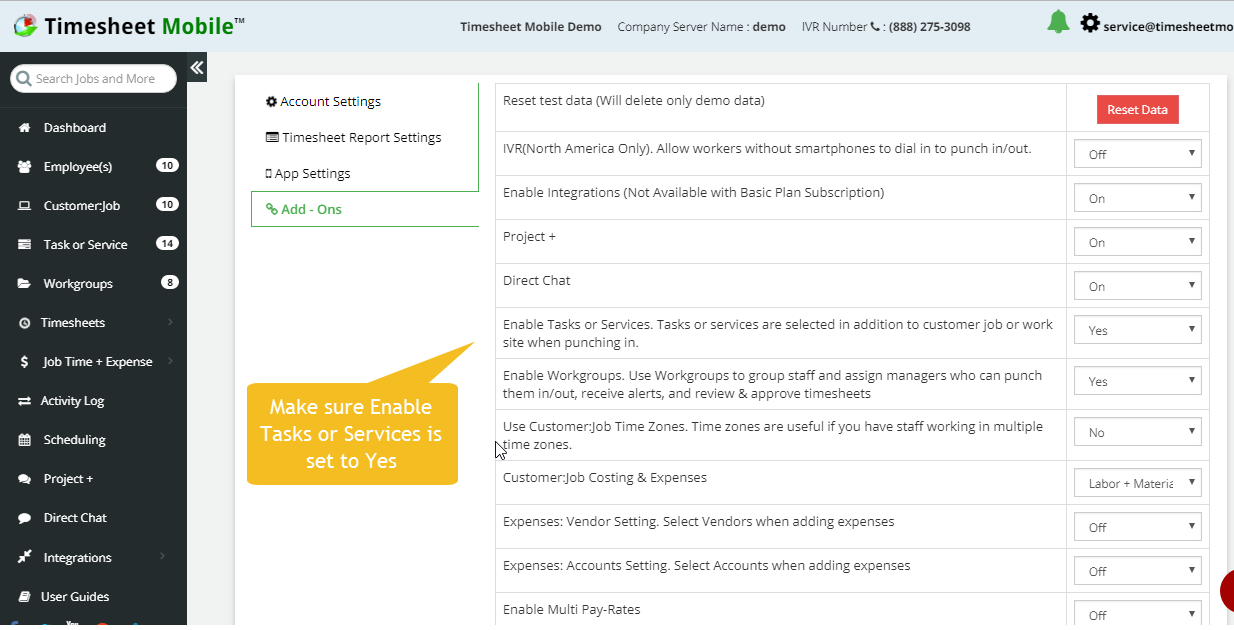Click the Task or Service badge 14

pos(167,244)
